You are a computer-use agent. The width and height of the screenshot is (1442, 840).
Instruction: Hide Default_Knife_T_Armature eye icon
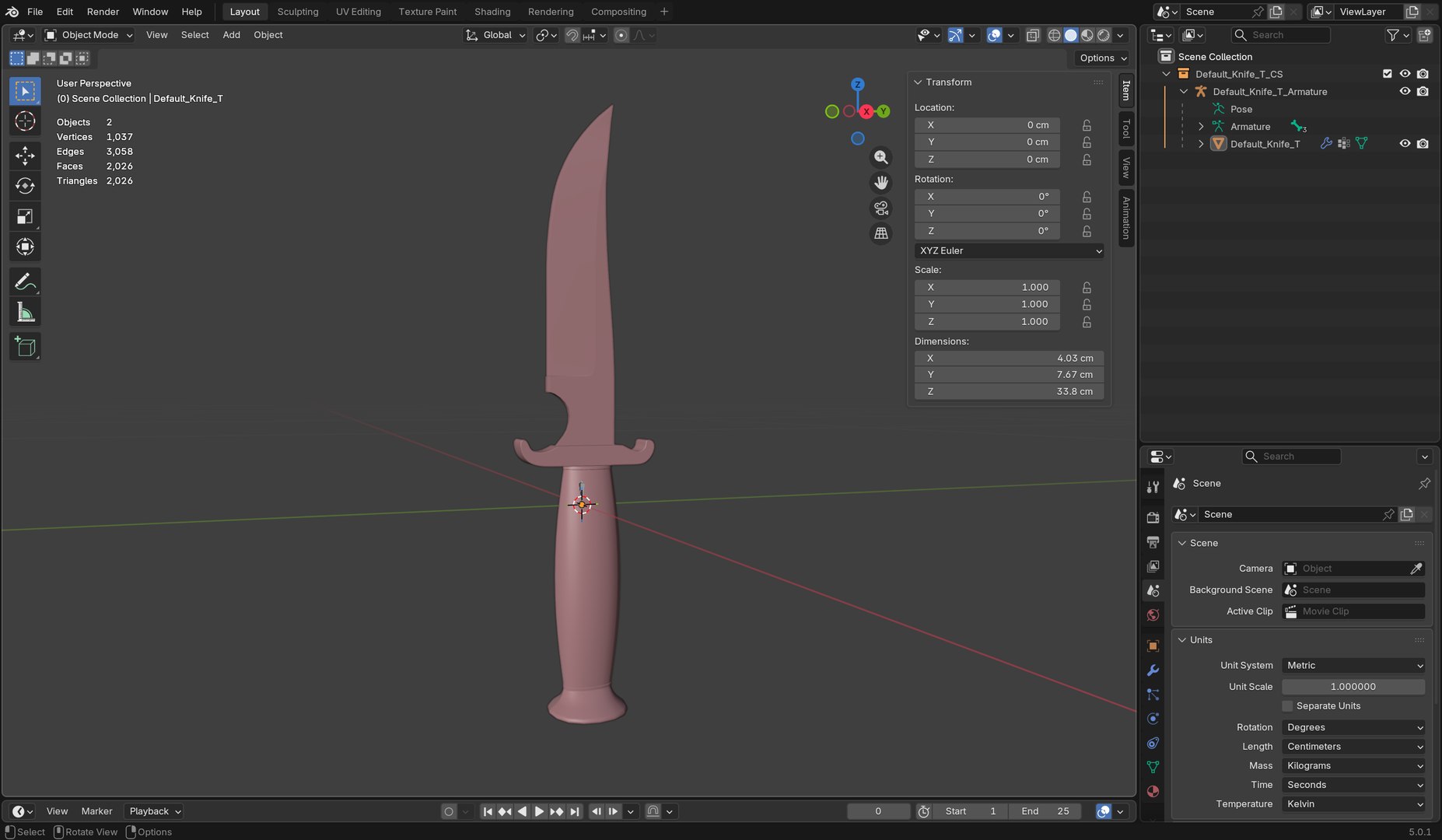tap(1405, 92)
